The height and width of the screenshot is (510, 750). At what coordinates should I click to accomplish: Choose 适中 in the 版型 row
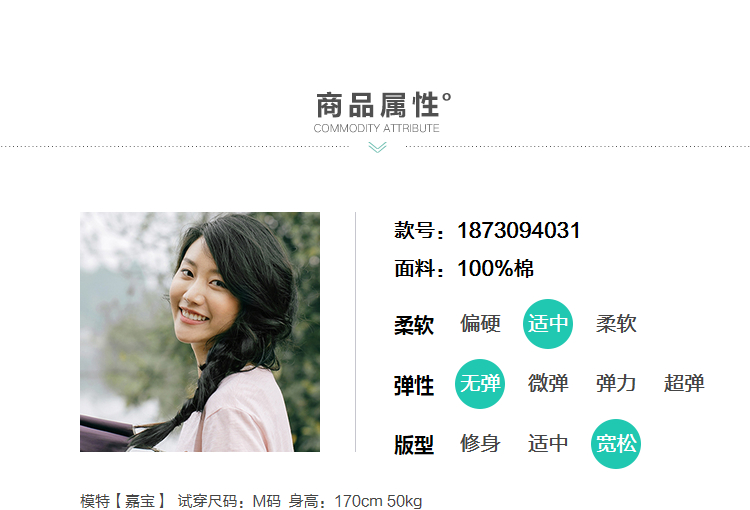coord(548,443)
